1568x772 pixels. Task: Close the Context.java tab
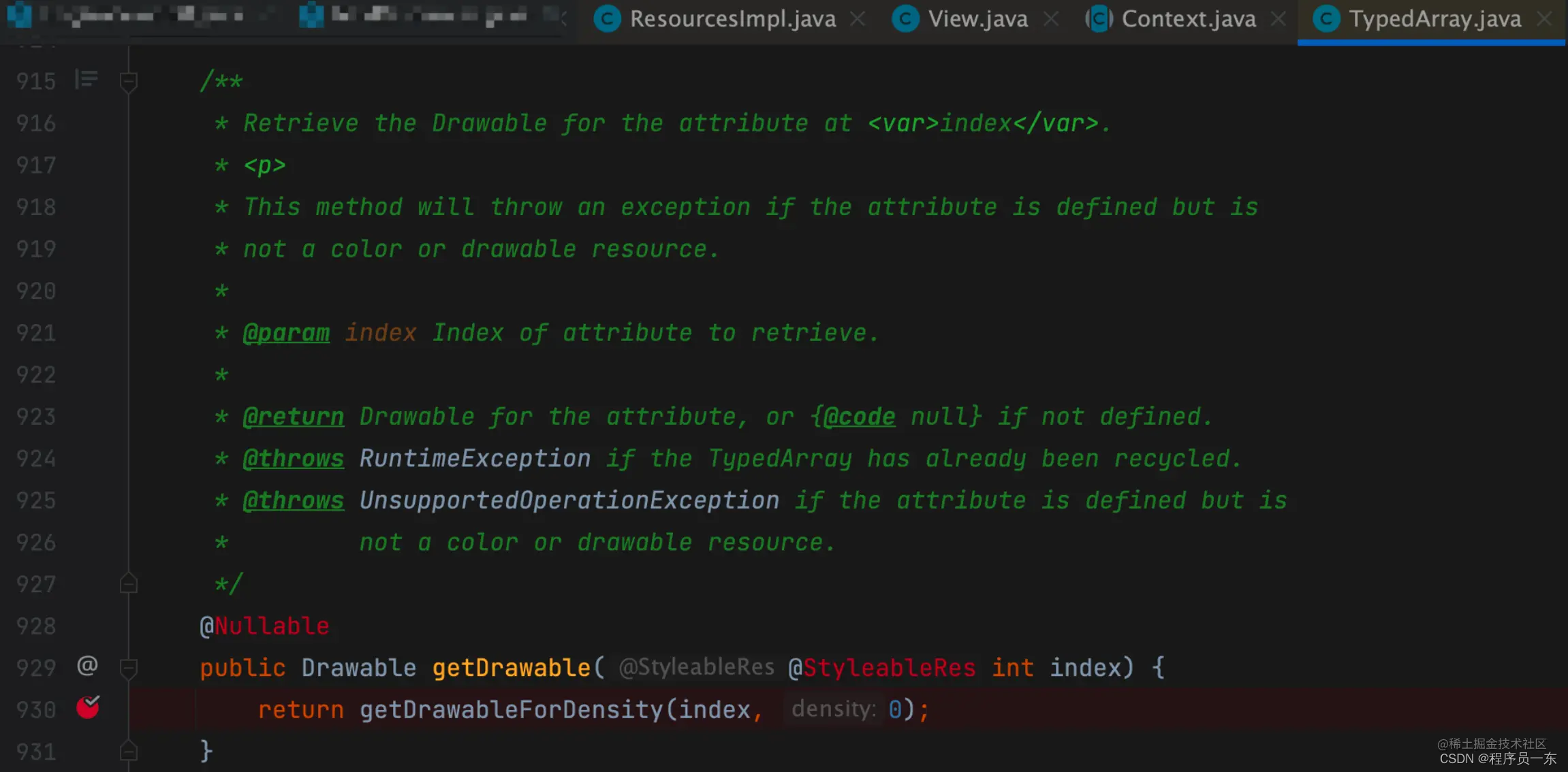[x=1279, y=19]
